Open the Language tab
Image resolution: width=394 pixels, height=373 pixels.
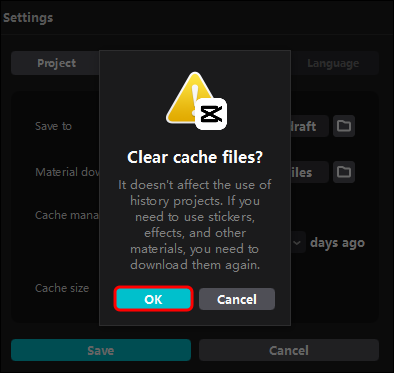point(334,63)
